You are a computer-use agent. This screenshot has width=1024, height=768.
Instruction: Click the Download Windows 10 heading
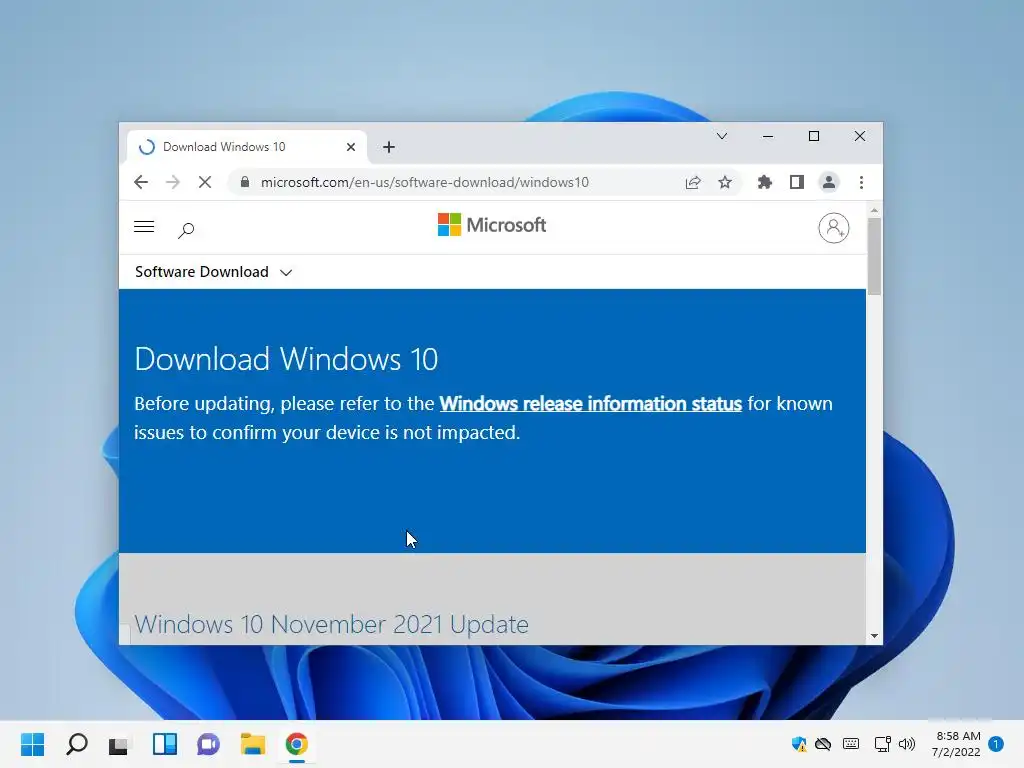(286, 359)
